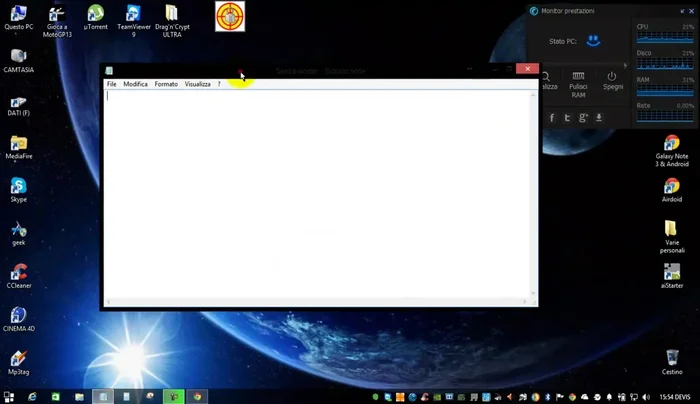Select the Gioca a MotoGP13 desktop icon
Image resolution: width=700 pixels, height=404 pixels.
57,21
